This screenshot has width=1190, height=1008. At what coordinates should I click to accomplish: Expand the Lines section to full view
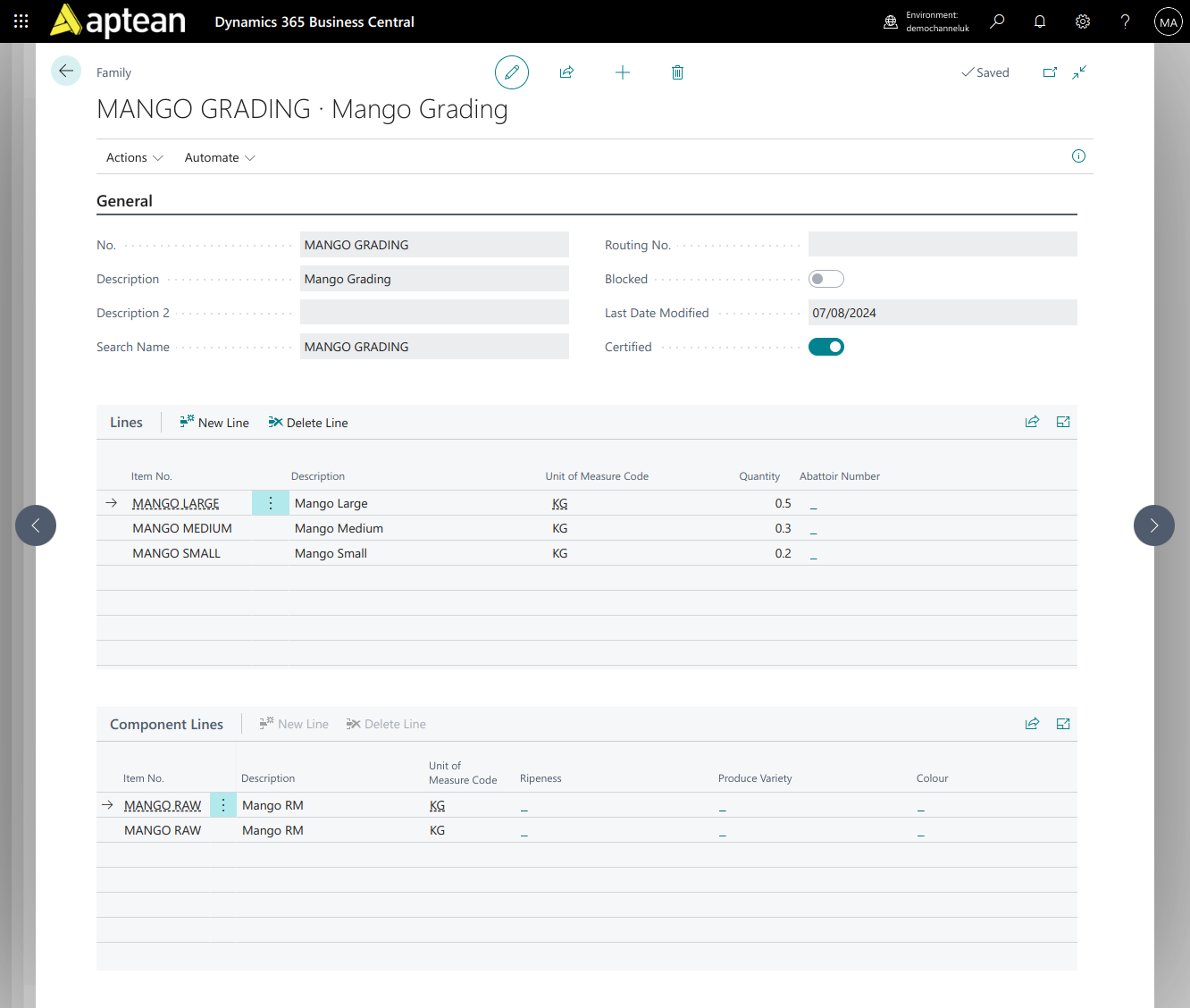(1063, 422)
